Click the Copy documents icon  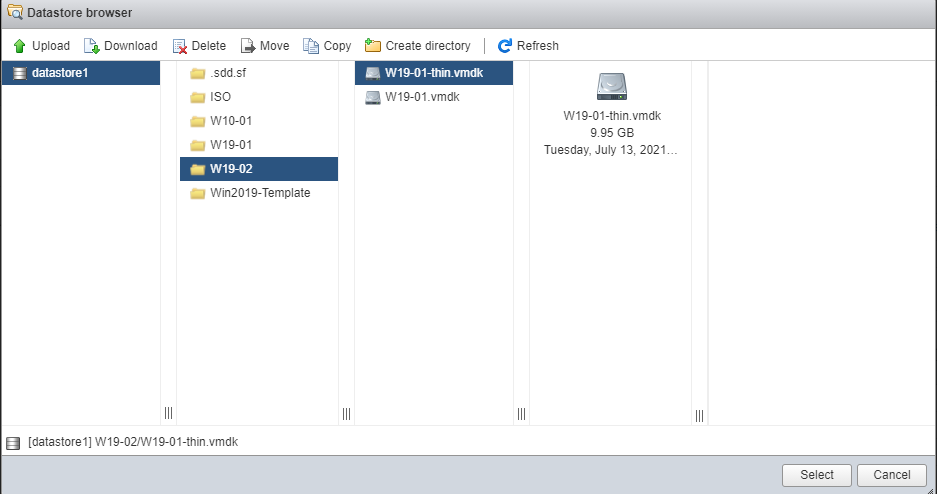coord(311,46)
